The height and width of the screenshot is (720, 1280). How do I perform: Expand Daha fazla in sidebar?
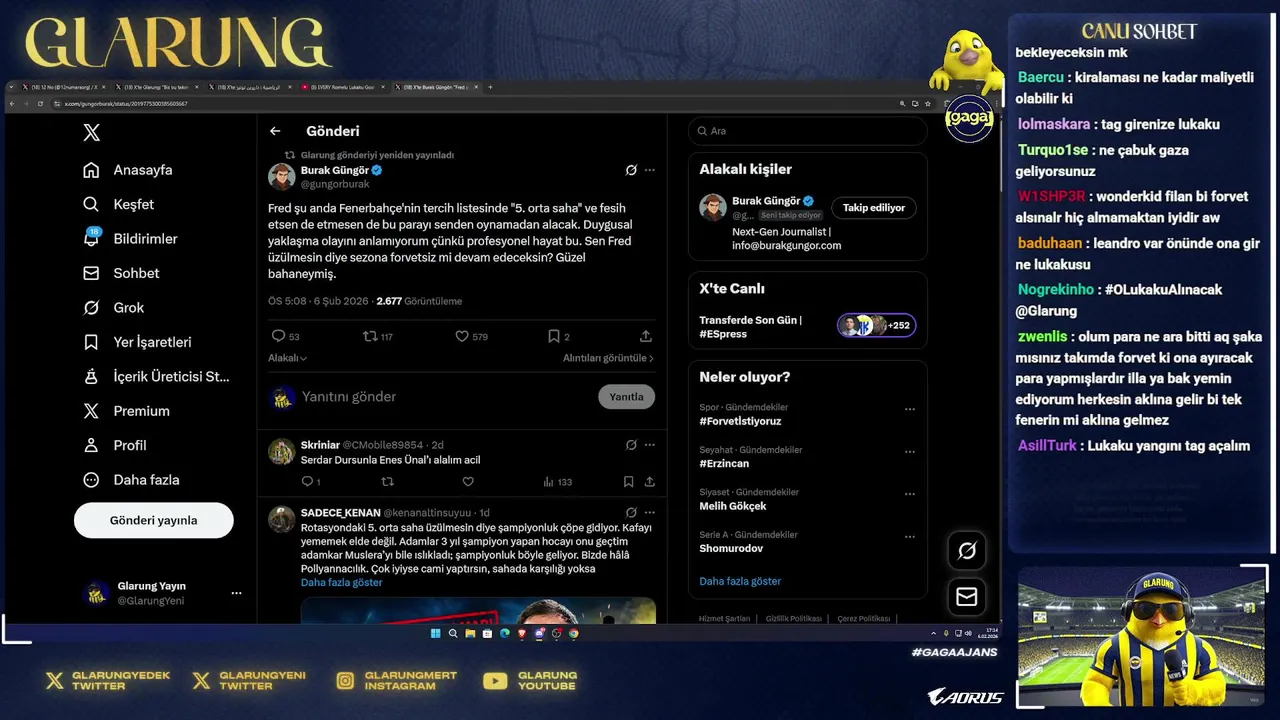[131, 480]
